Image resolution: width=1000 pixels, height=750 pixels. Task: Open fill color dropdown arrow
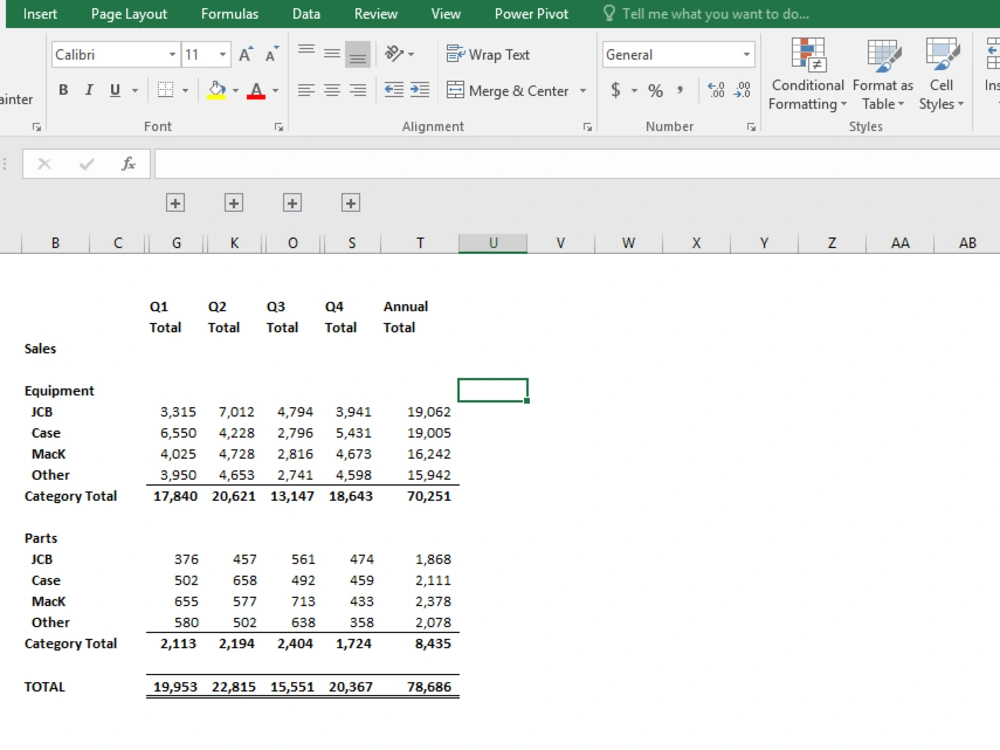click(235, 91)
